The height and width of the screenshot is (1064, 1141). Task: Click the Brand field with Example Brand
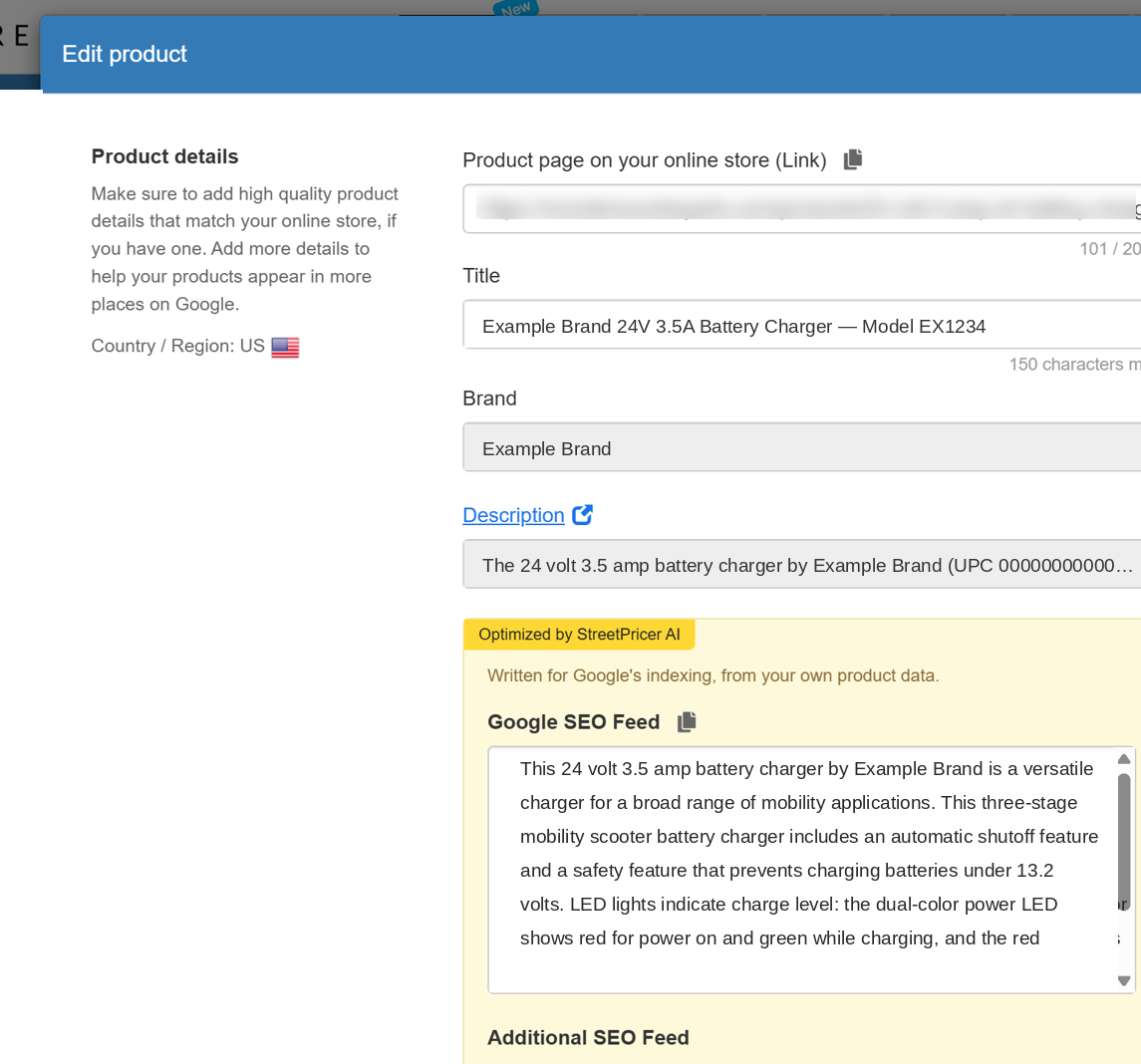tap(802, 447)
